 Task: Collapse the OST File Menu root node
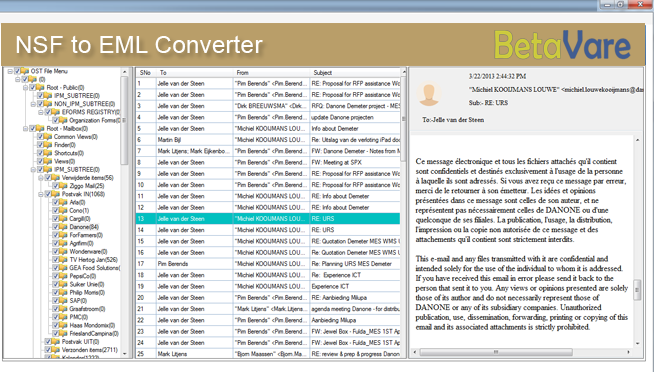10,71
